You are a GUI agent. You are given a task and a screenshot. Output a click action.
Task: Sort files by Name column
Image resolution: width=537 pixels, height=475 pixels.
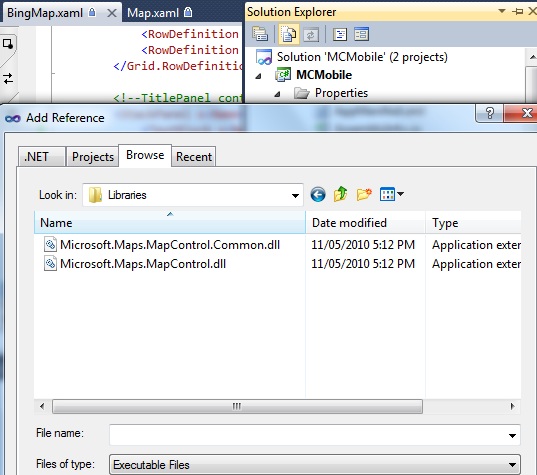tap(170, 223)
